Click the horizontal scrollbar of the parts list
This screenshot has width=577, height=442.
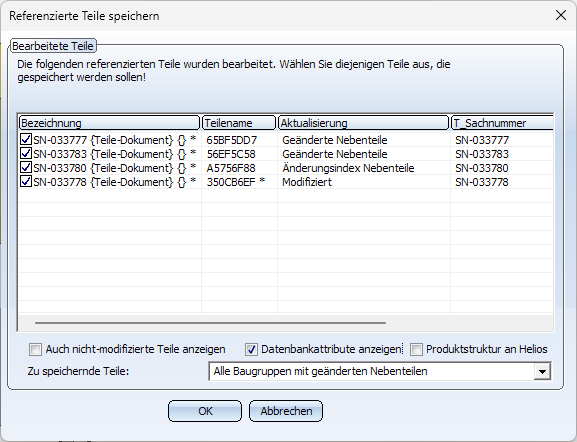coord(210,323)
